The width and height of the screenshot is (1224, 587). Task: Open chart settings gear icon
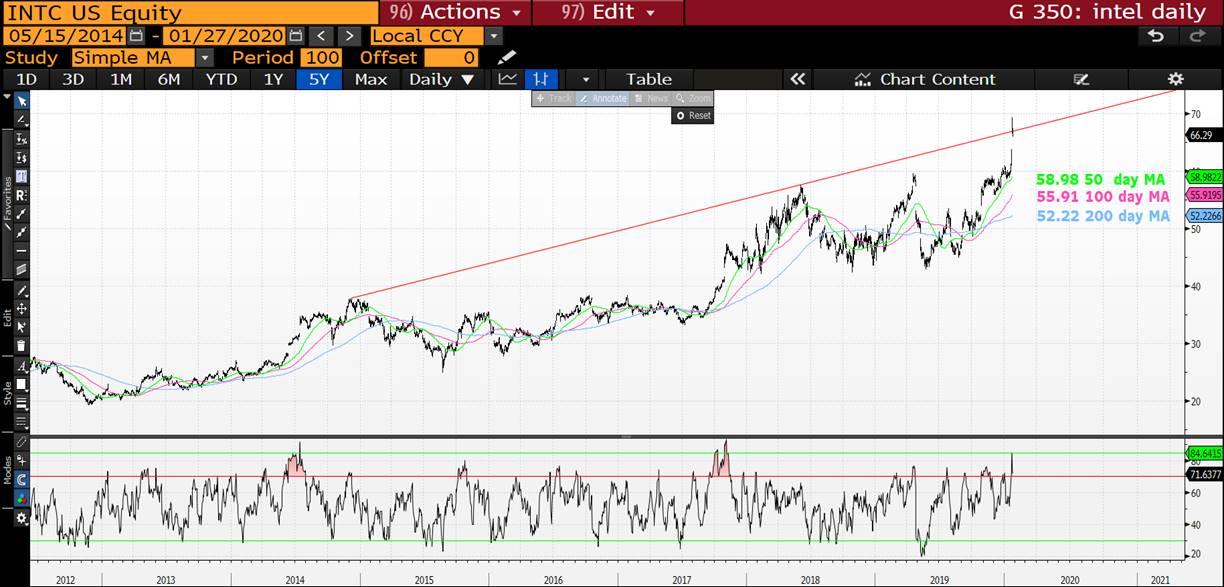pyautogui.click(x=1176, y=79)
